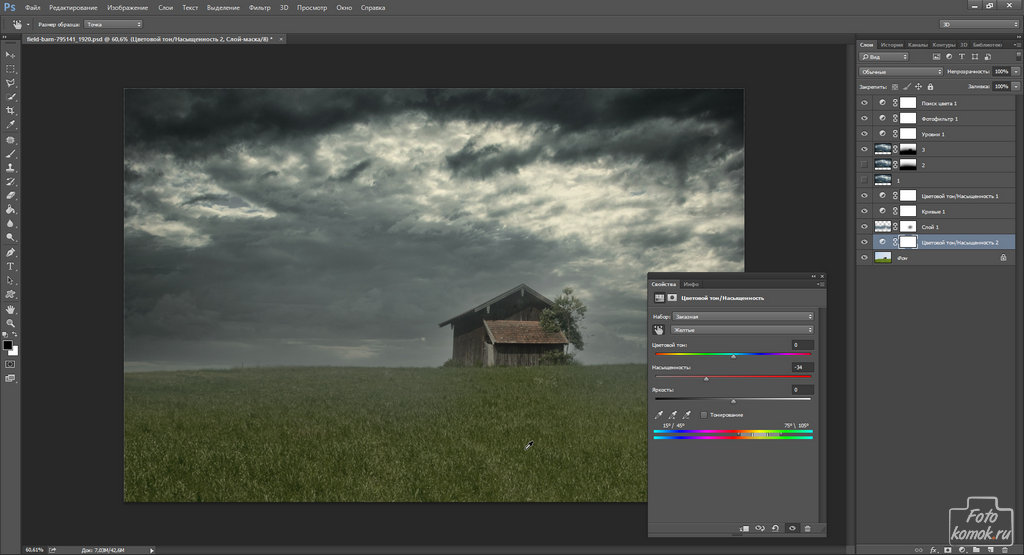Open the tool preset picker arrow
The image size is (1024, 555).
tap(27, 24)
